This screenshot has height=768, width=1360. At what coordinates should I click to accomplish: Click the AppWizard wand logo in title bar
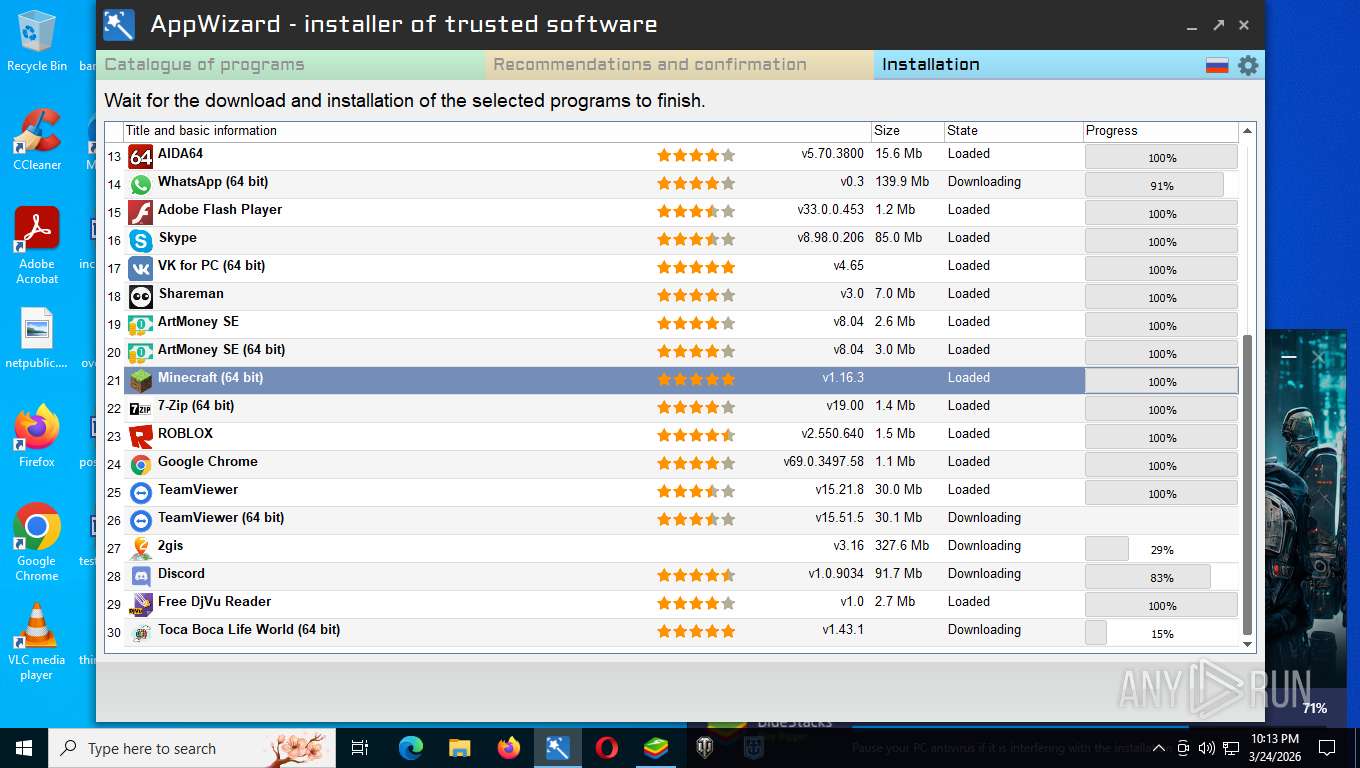click(x=119, y=24)
